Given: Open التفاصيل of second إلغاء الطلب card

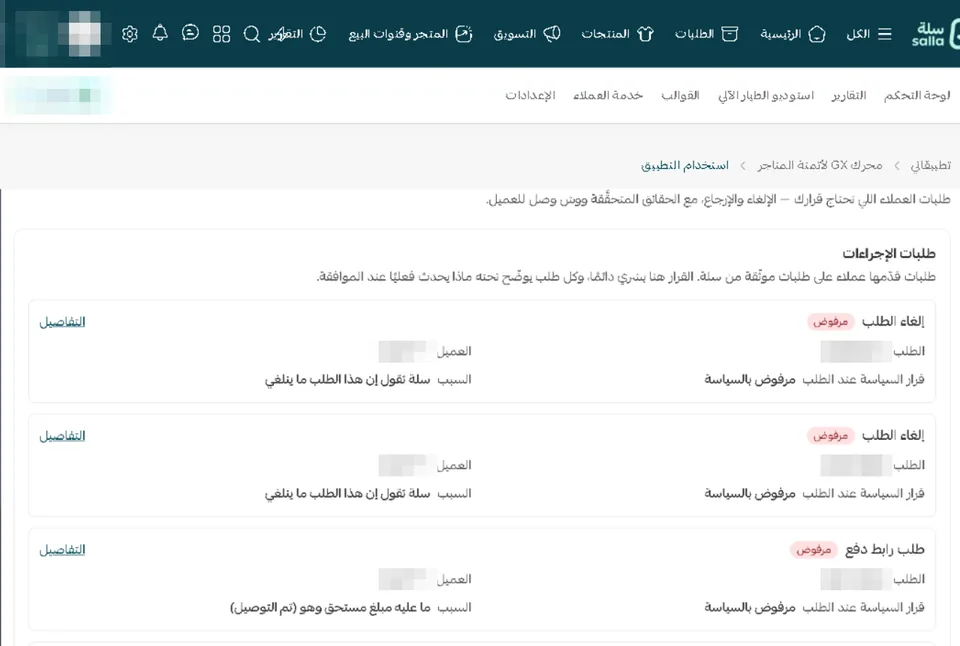Looking at the screenshot, I should tap(62, 436).
